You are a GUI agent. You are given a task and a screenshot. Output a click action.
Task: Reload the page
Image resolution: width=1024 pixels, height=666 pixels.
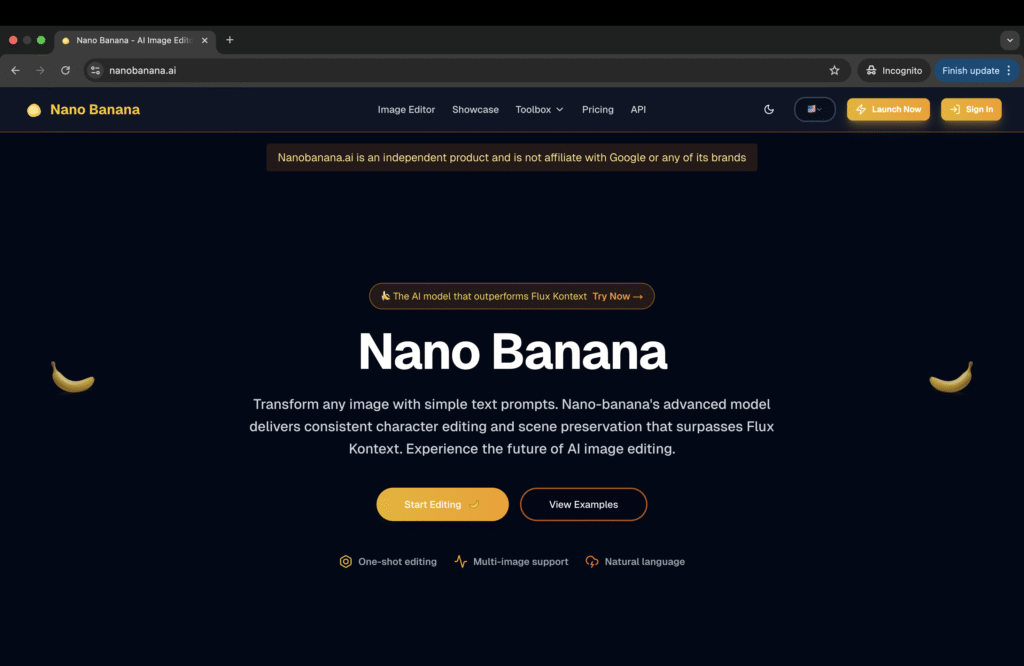[65, 71]
